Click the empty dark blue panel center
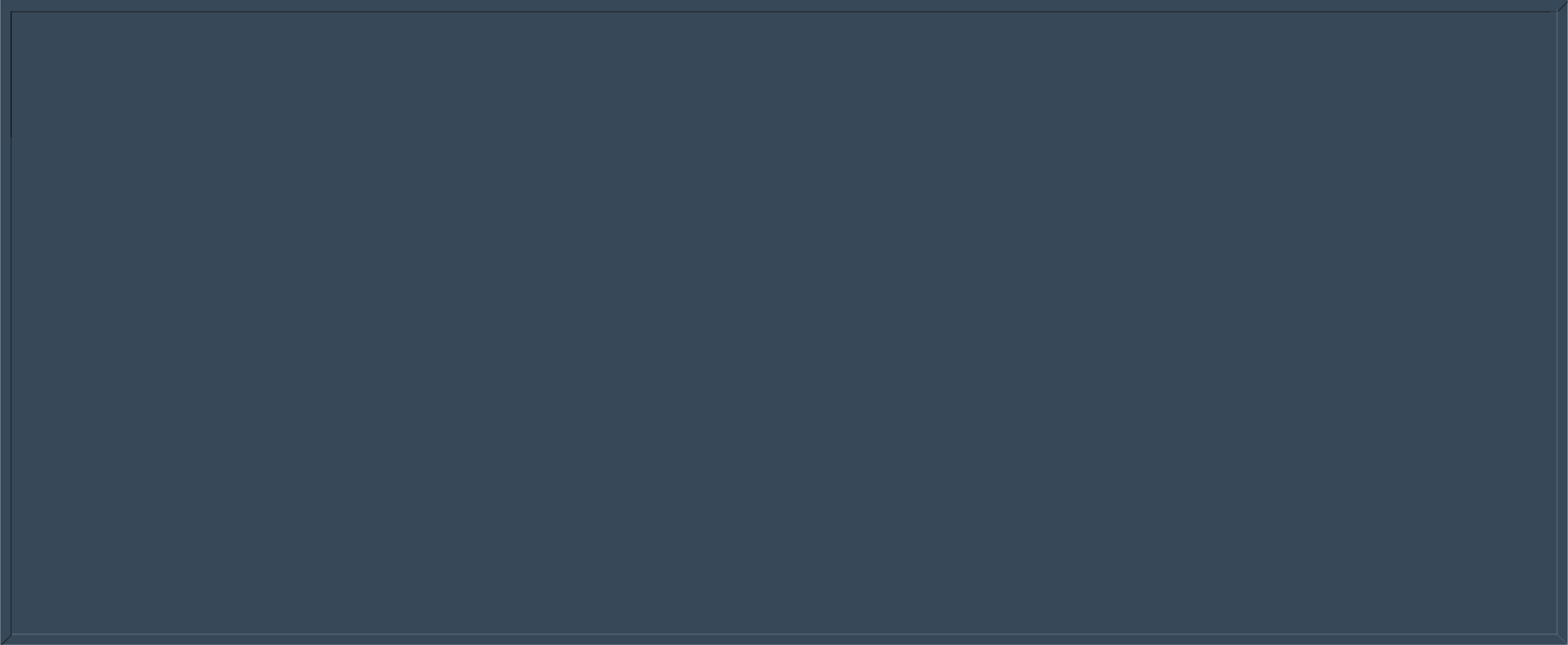Image resolution: width=1568 pixels, height=645 pixels. tap(784, 323)
